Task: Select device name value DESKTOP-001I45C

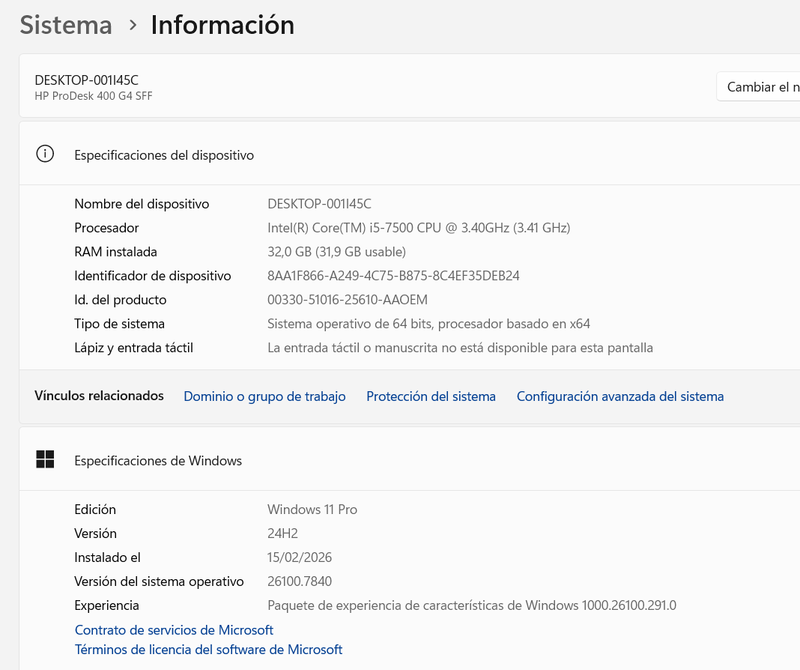Action: tap(319, 204)
